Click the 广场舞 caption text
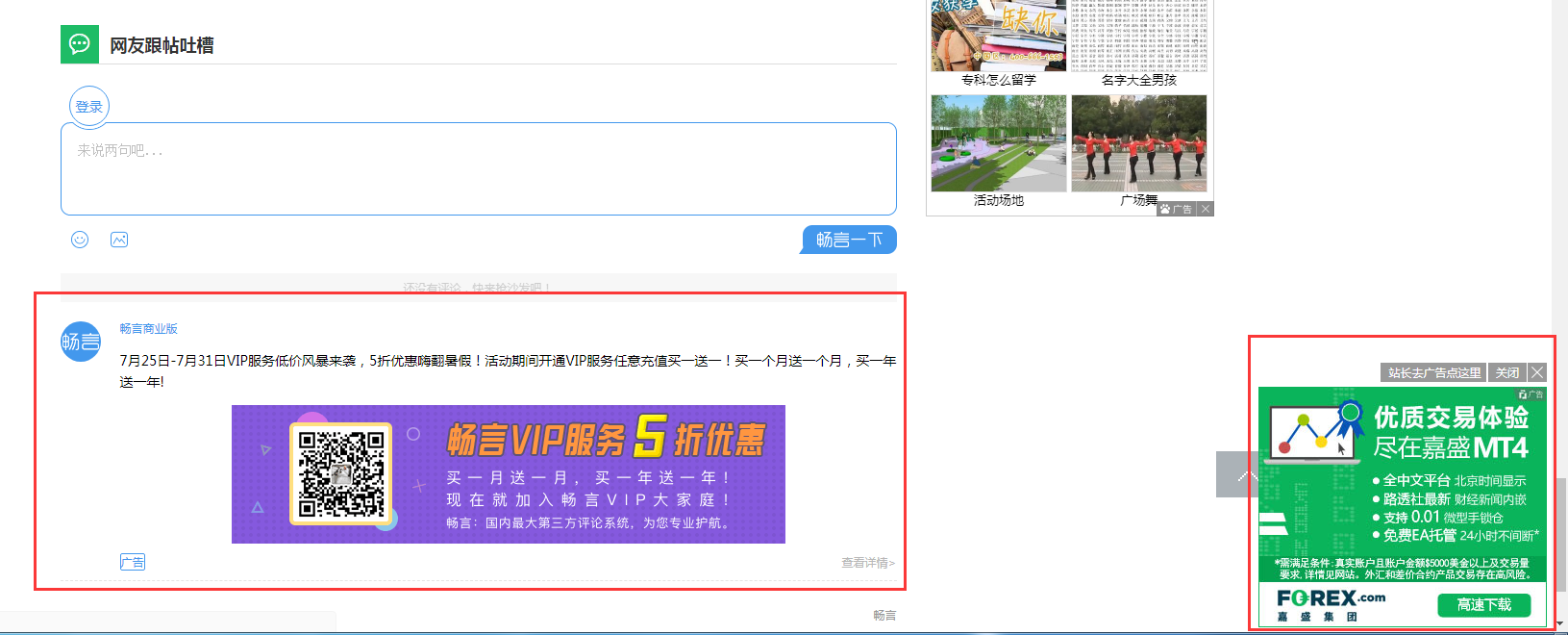This screenshot has width=1568, height=635. 1139,200
